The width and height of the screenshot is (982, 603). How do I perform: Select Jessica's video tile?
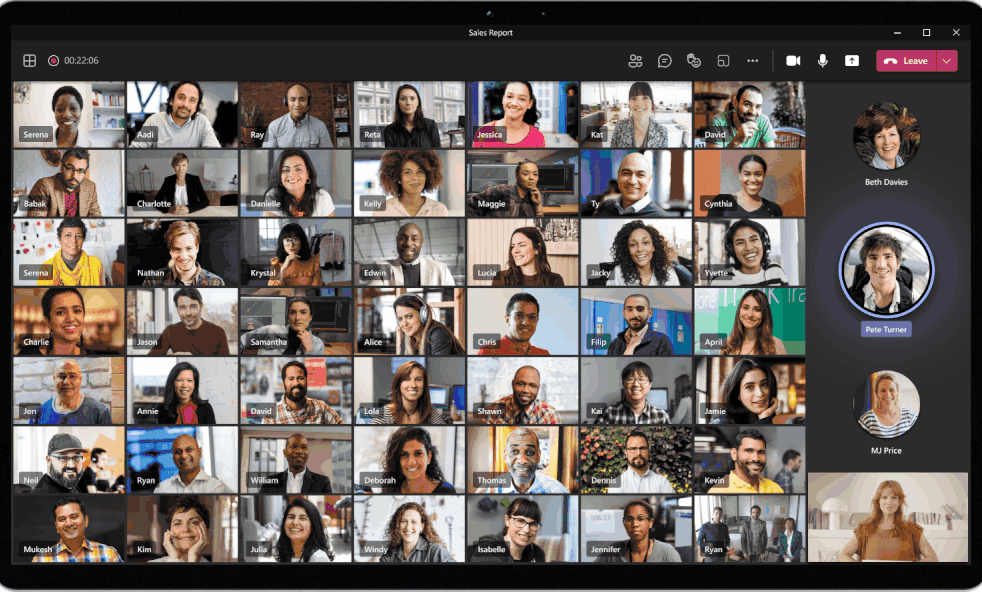[x=522, y=114]
